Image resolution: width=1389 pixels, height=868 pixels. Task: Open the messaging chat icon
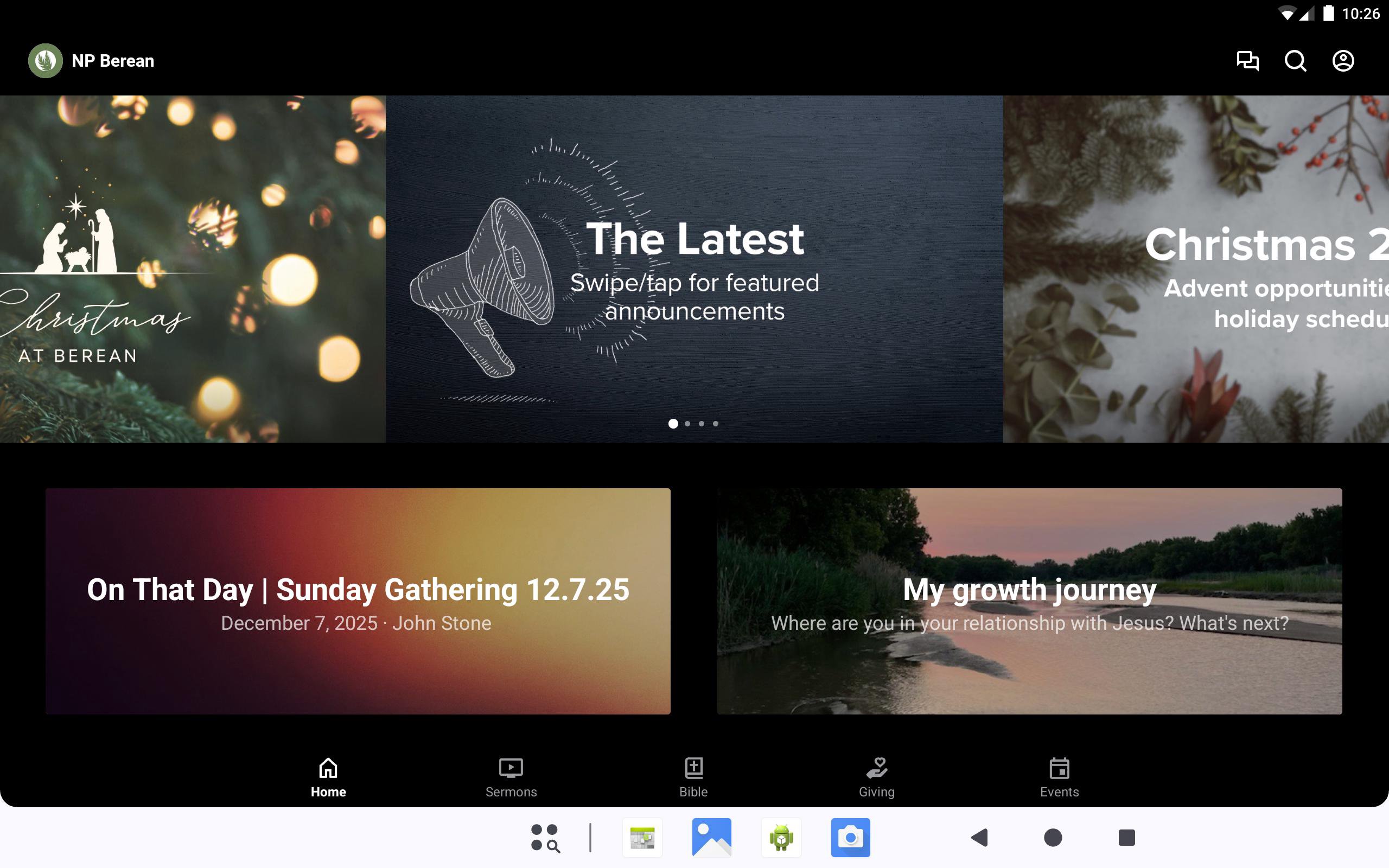pos(1247,60)
